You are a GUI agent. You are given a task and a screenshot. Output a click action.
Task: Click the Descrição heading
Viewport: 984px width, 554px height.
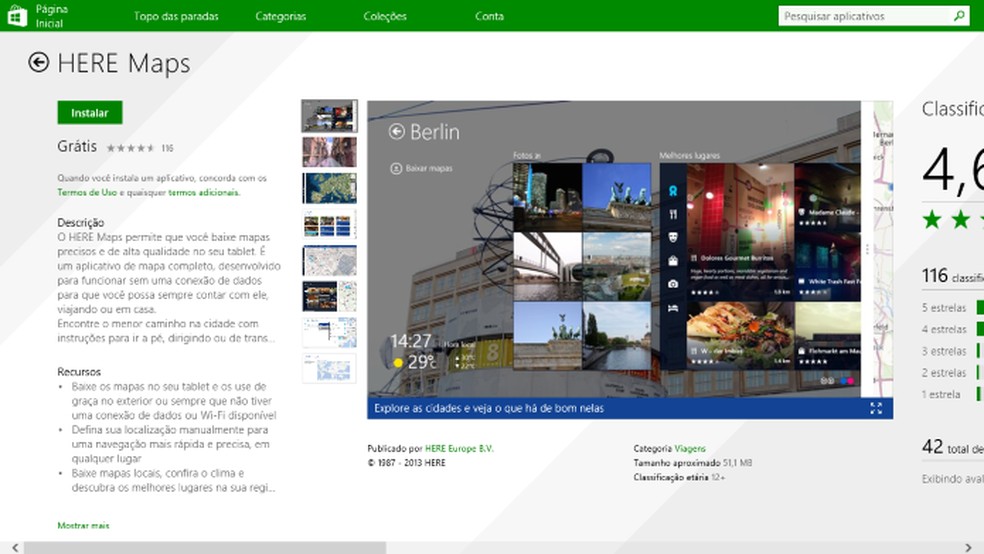[x=80, y=223]
